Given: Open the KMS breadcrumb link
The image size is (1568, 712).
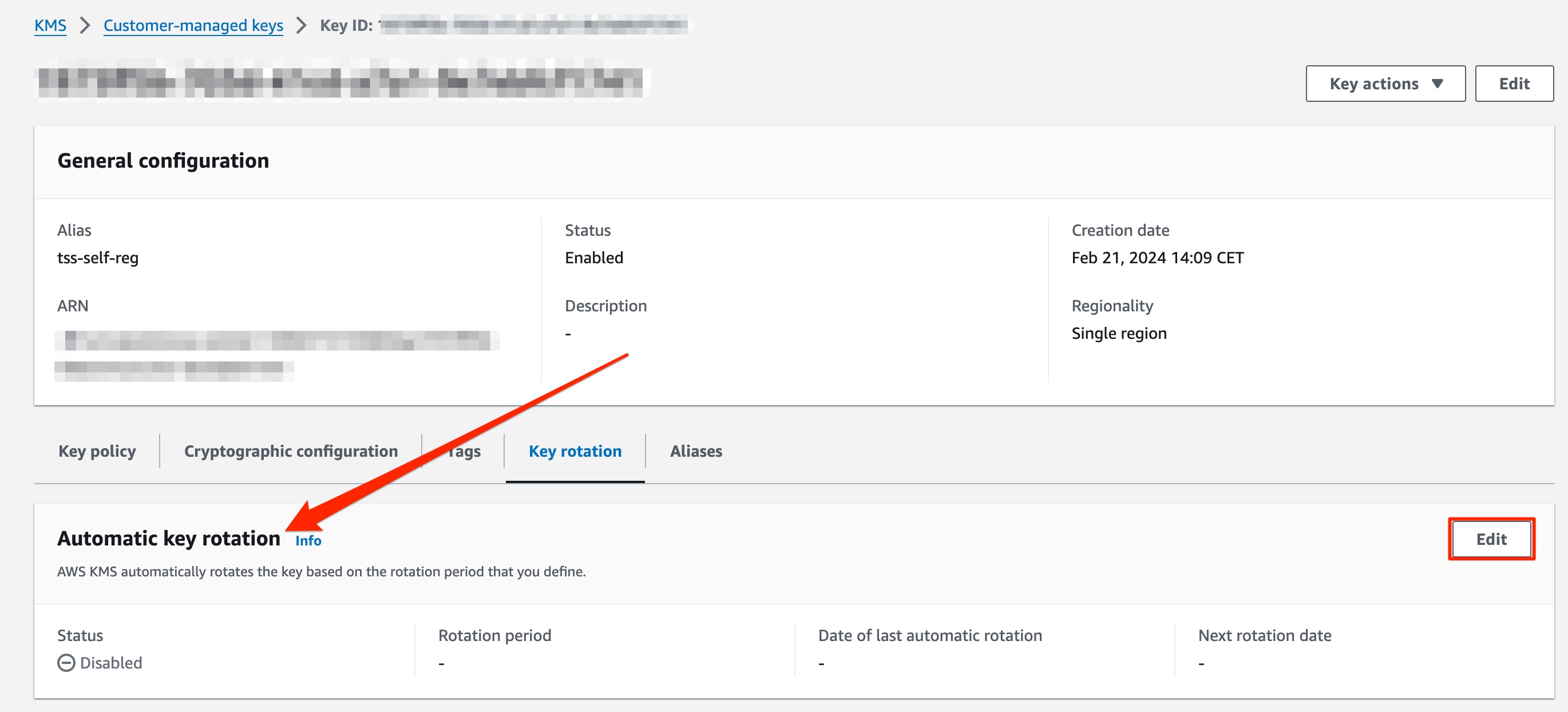Looking at the screenshot, I should 50,26.
